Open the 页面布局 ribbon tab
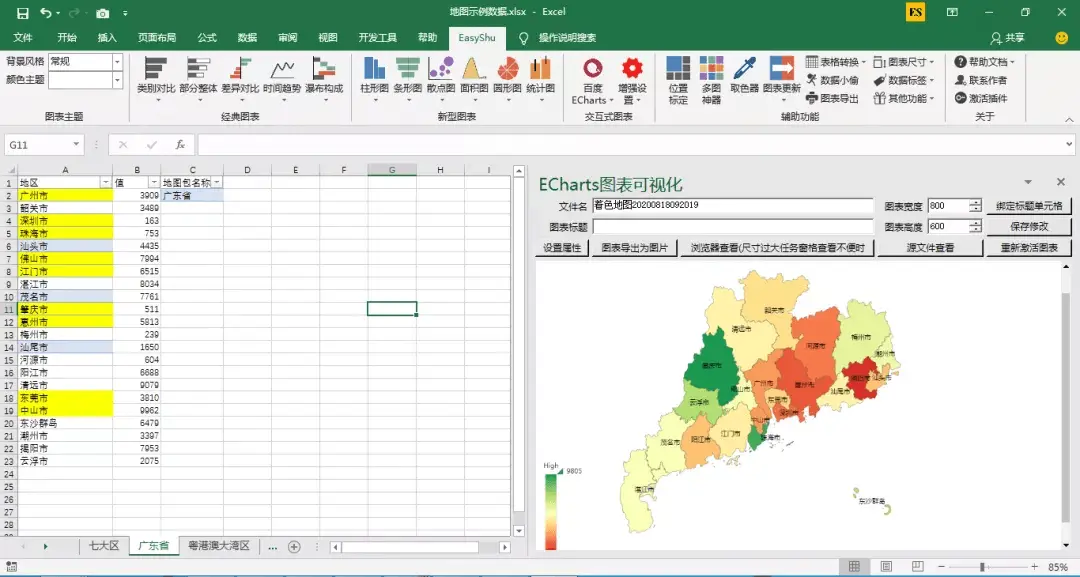Image resolution: width=1080 pixels, height=577 pixels. click(x=157, y=38)
